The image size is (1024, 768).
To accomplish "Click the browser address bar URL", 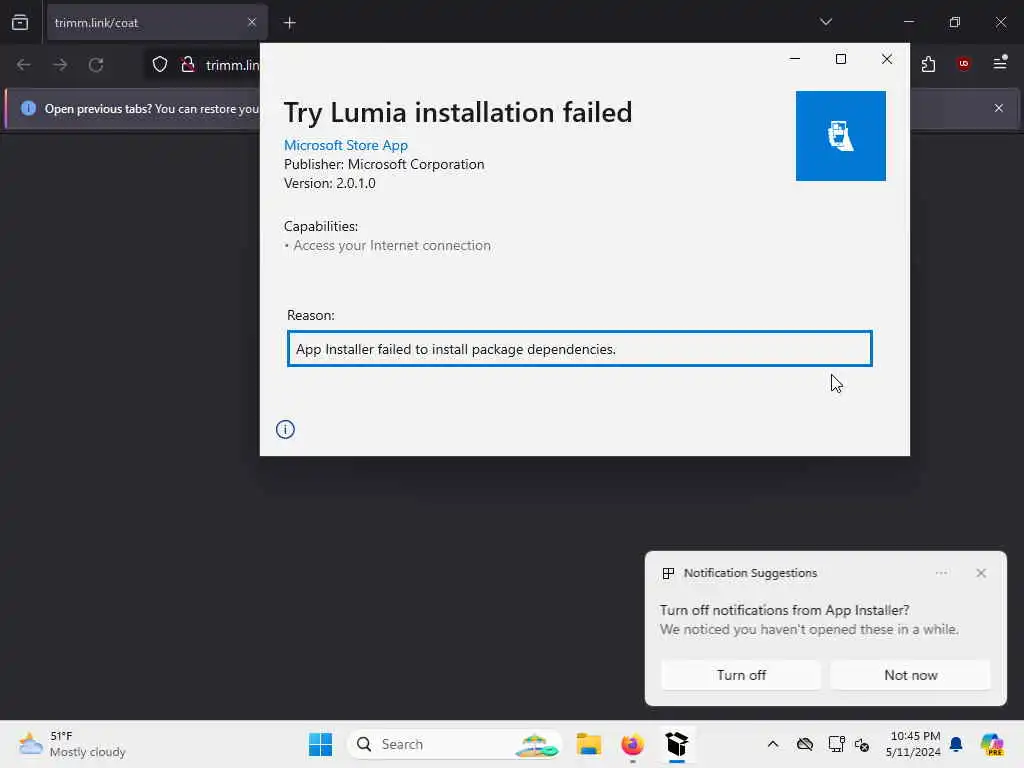I will coord(232,65).
